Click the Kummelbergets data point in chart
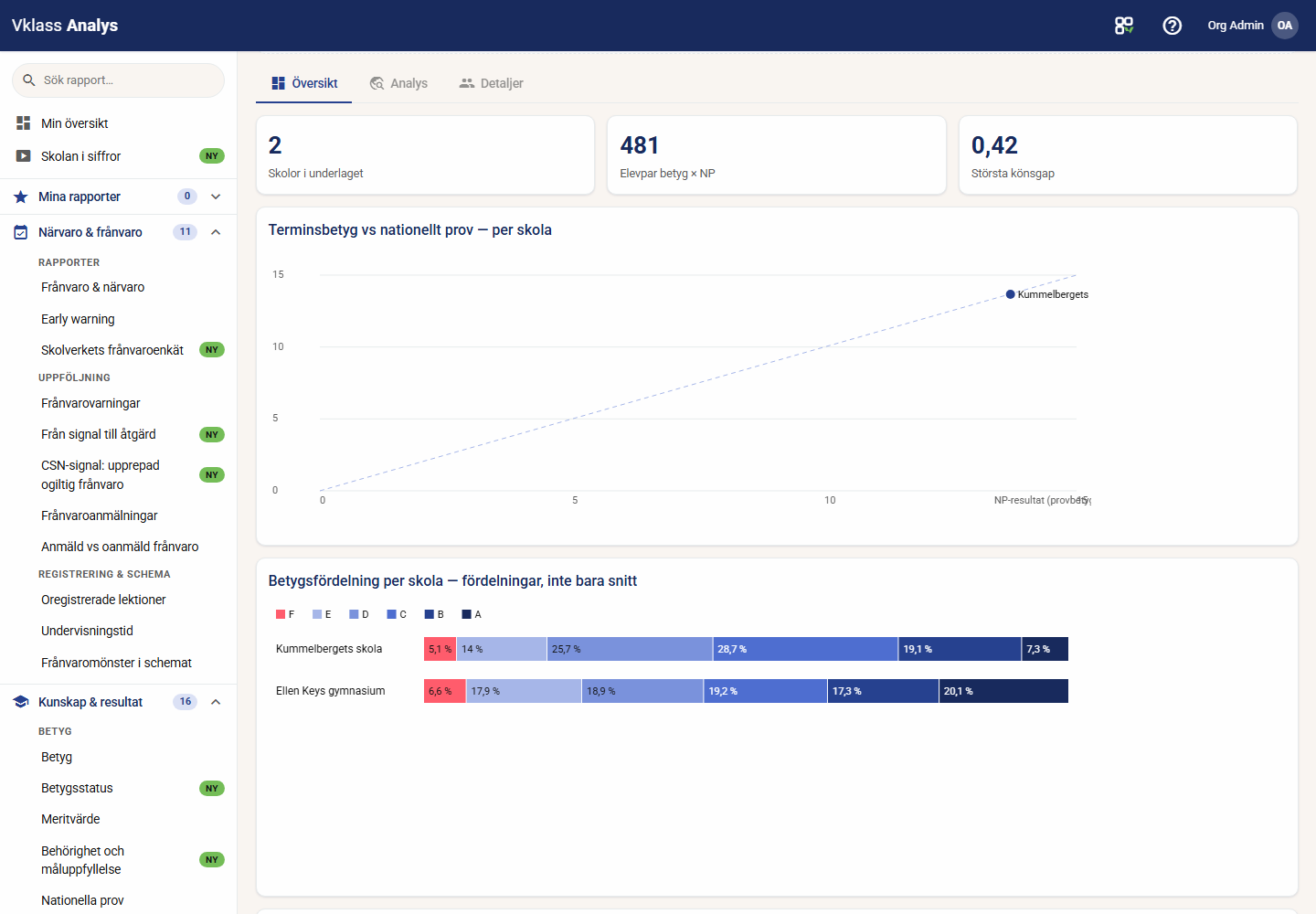This screenshot has width=1316, height=914. (1010, 294)
